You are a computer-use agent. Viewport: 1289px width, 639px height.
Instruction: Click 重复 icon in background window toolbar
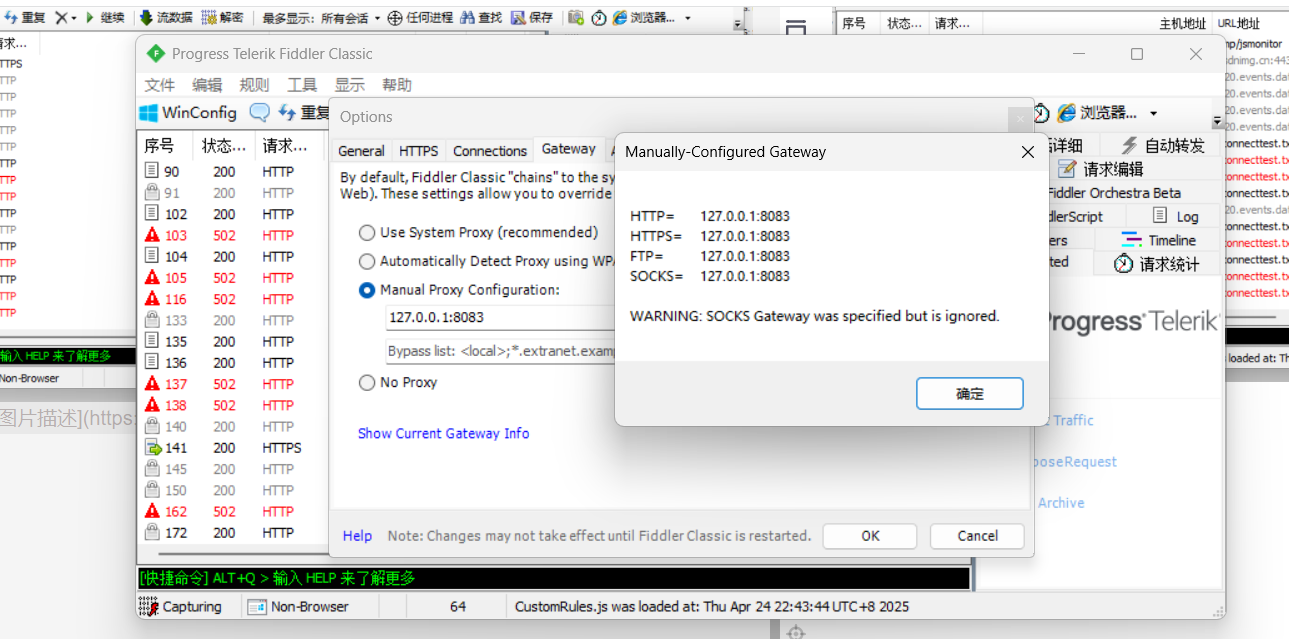click(11, 17)
